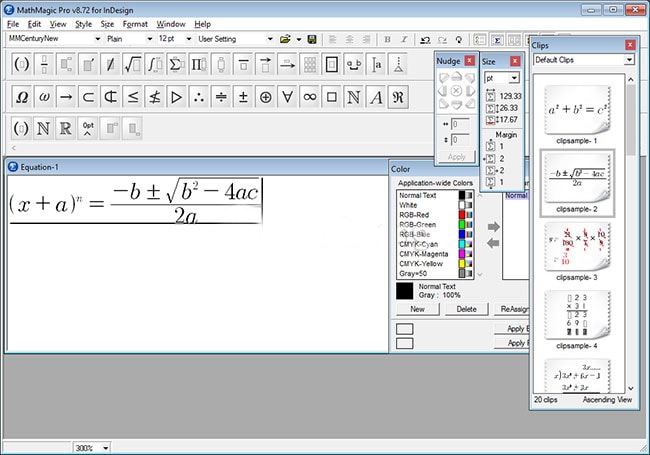Click the Opt button in third toolbar row
Viewport: 650px width, 455px height.
88,128
